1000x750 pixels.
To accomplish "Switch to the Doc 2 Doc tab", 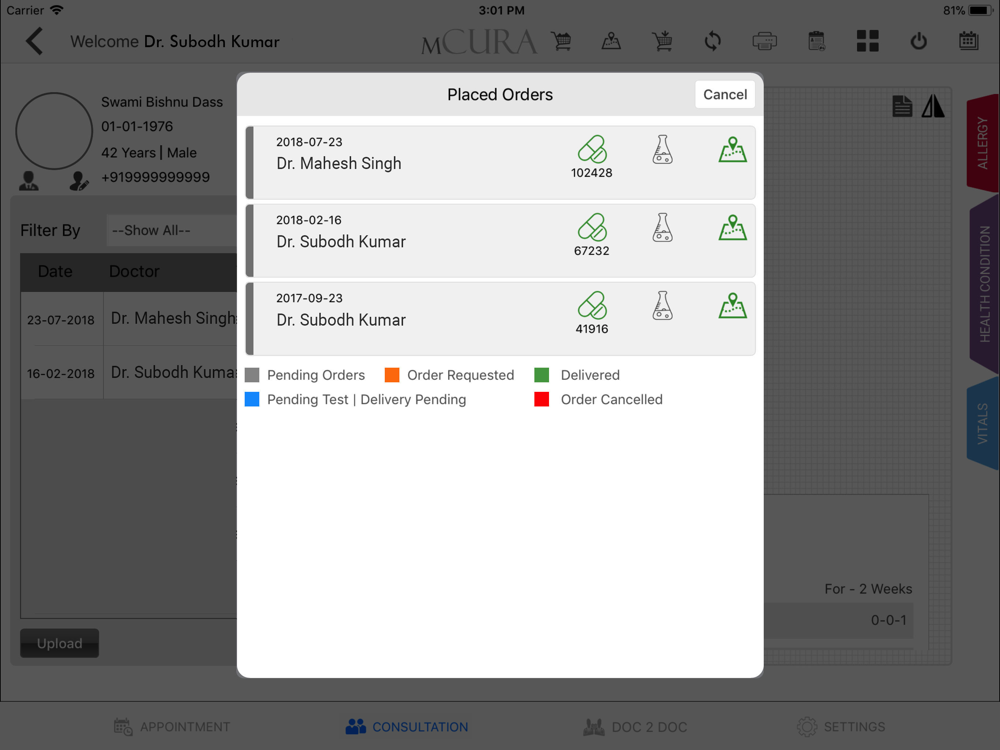I will click(635, 726).
